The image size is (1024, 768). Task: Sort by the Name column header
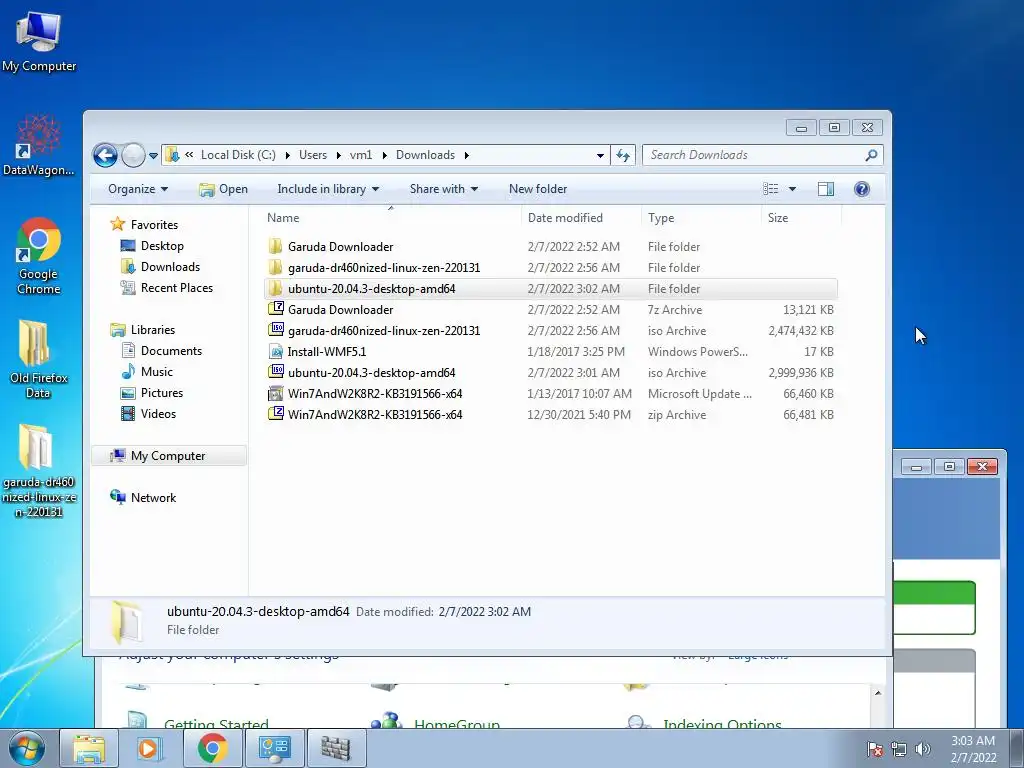391,217
